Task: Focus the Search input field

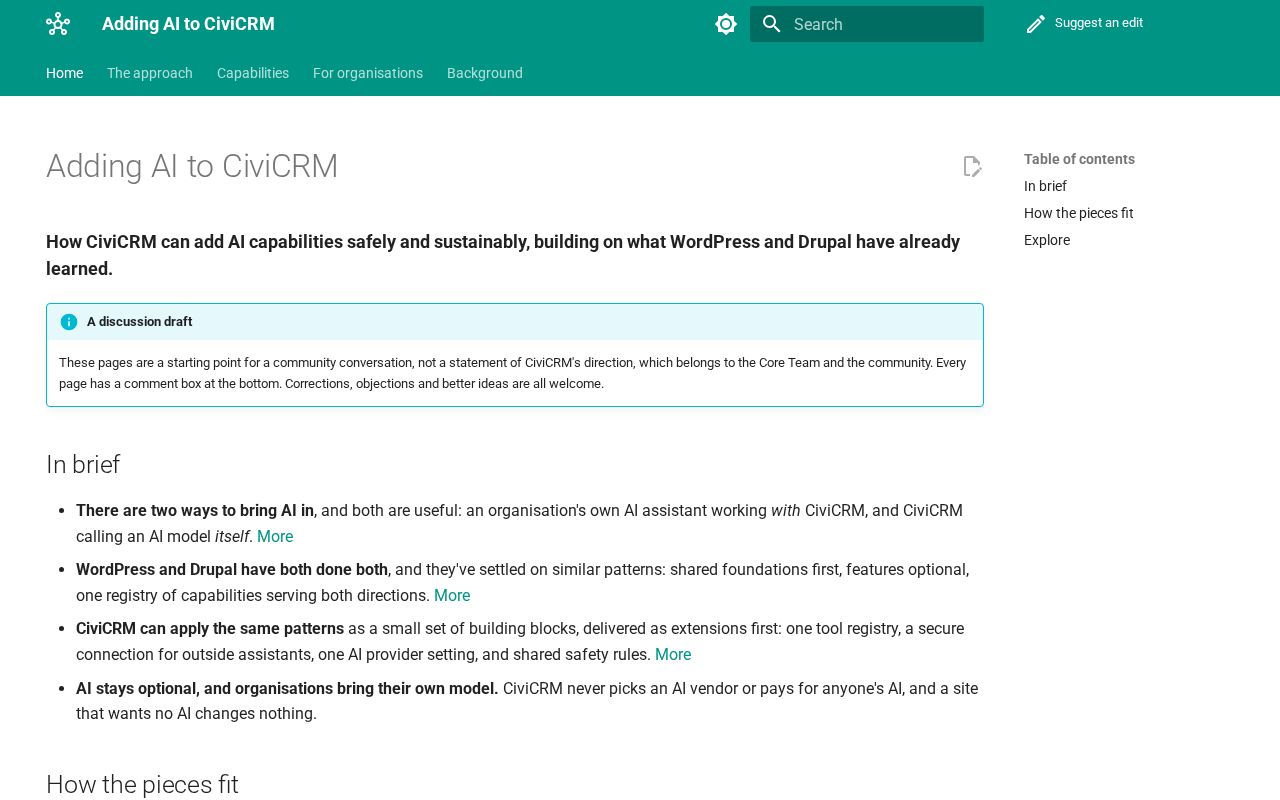Action: pyautogui.click(x=867, y=24)
